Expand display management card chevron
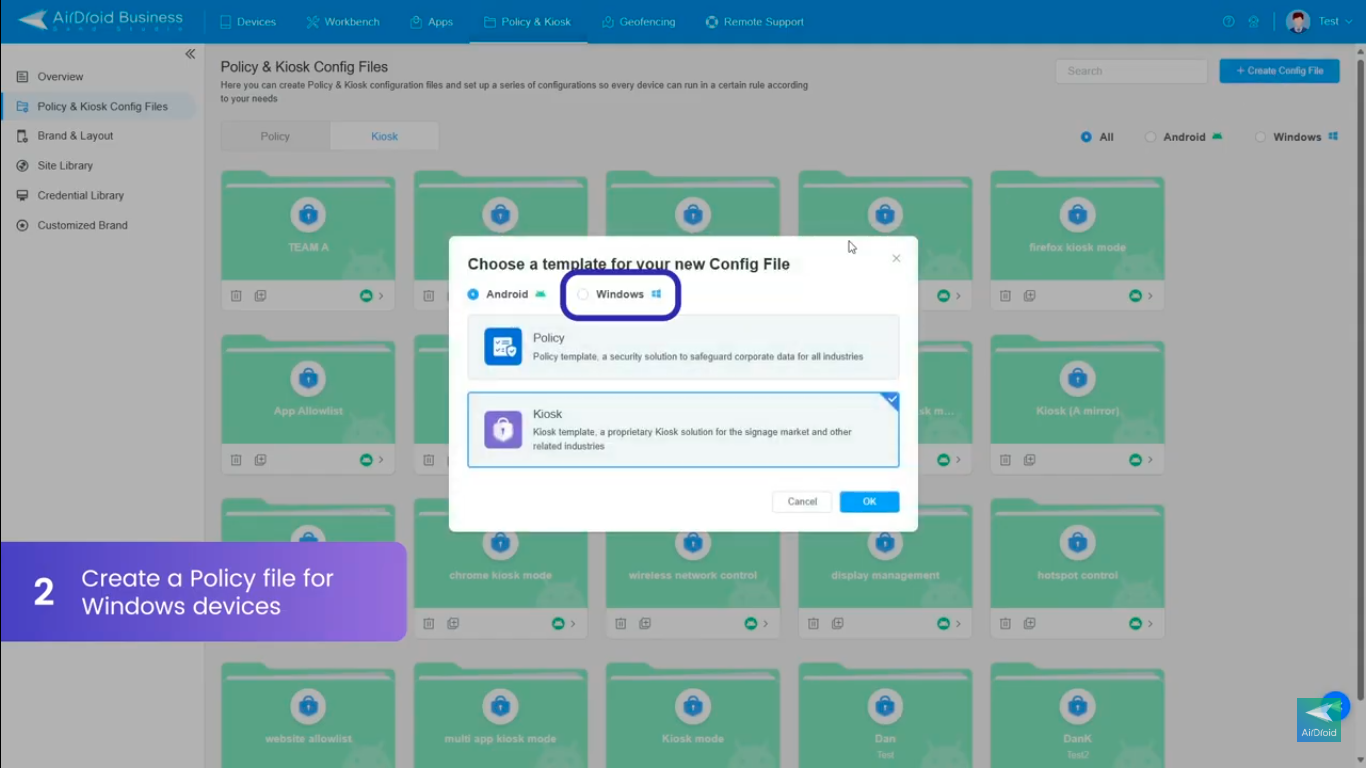This screenshot has height=768, width=1366. coord(958,624)
